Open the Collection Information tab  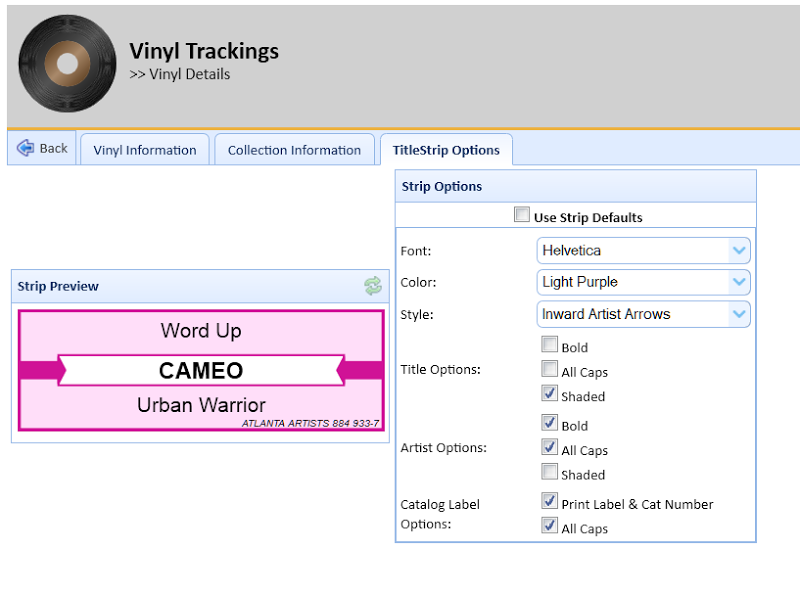coord(294,150)
